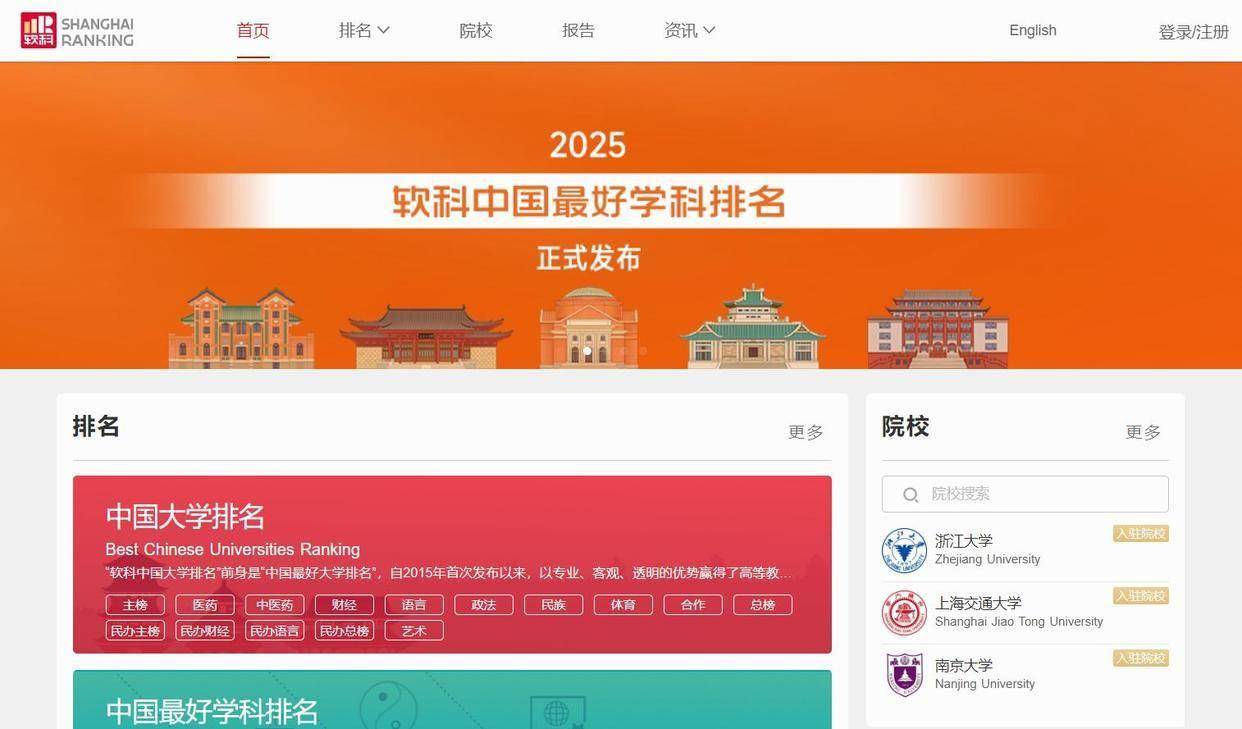1242x729 pixels.
Task: Click the ShanghaiRanking logo
Action: click(x=77, y=30)
